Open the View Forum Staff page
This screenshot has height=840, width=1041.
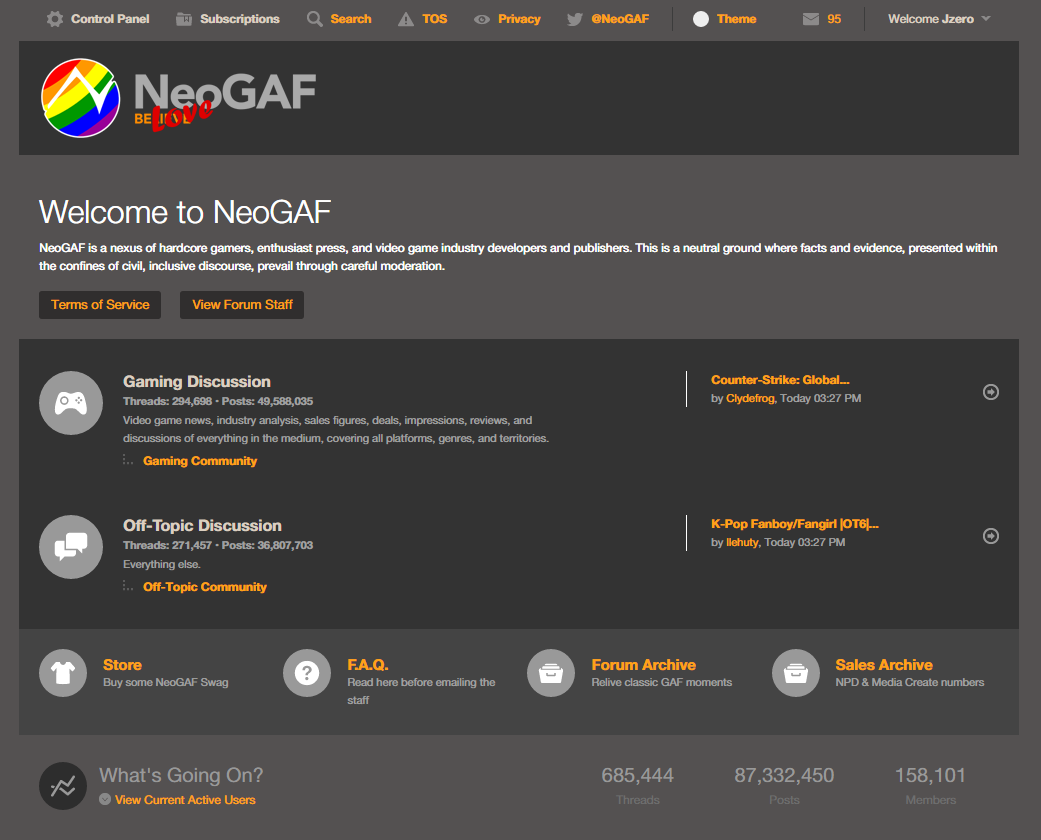tap(241, 305)
